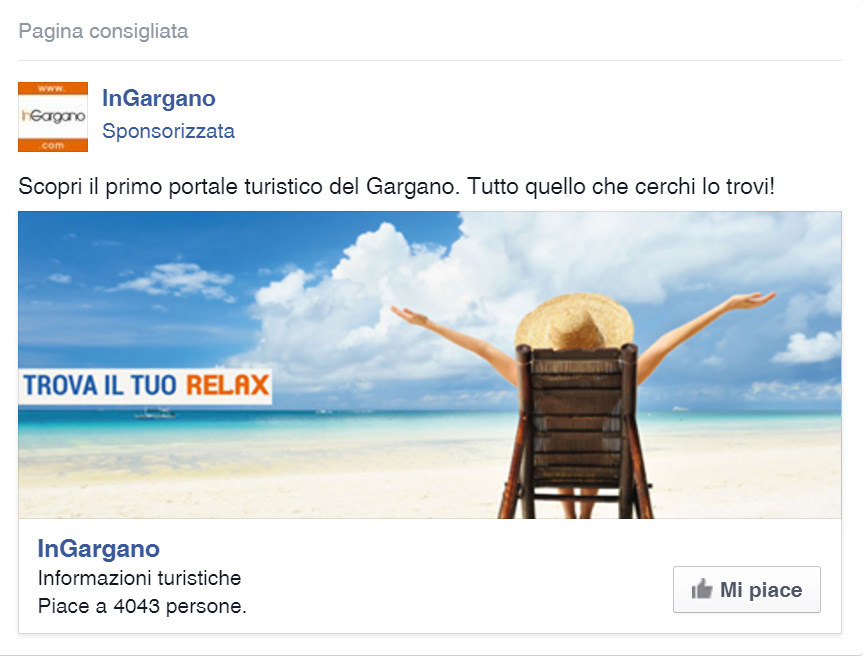Click the thumbs-up icon in Mi piace

[702, 589]
